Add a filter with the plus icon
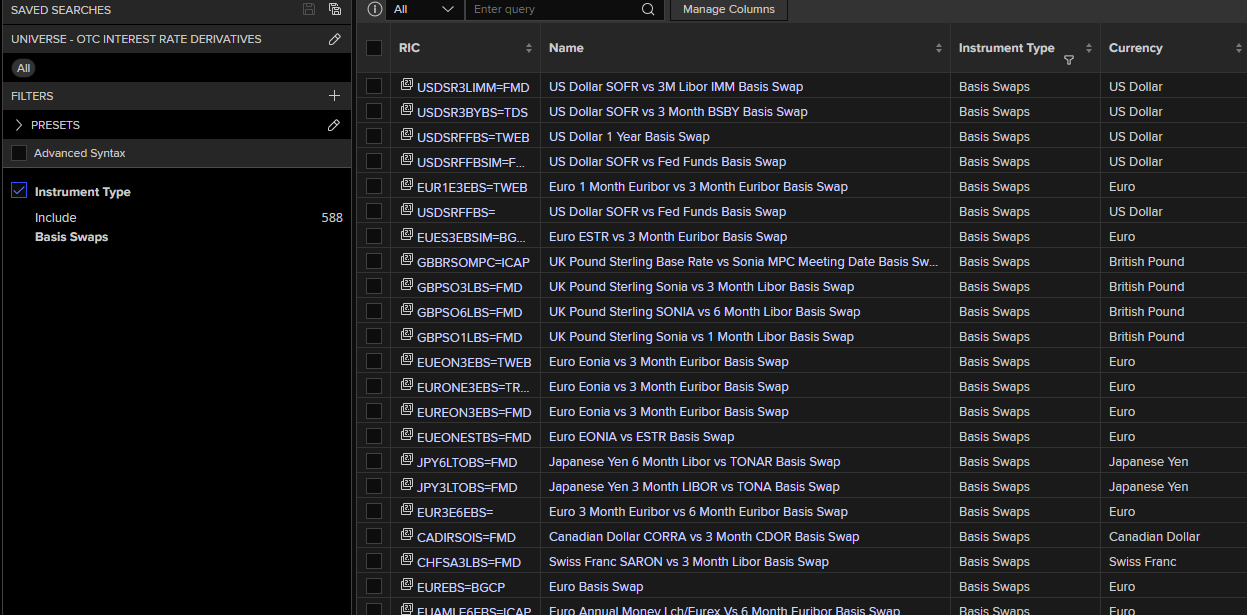Screen dimensions: 1247x615 [x=335, y=96]
